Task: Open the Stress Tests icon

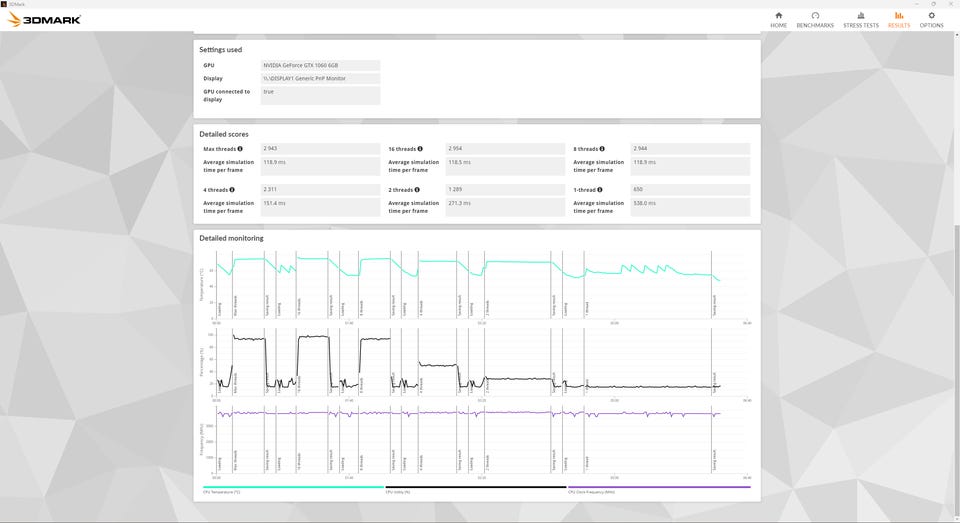Action: point(861,15)
